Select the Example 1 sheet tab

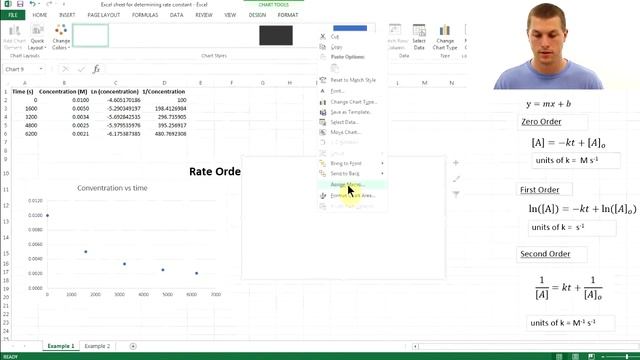point(61,346)
